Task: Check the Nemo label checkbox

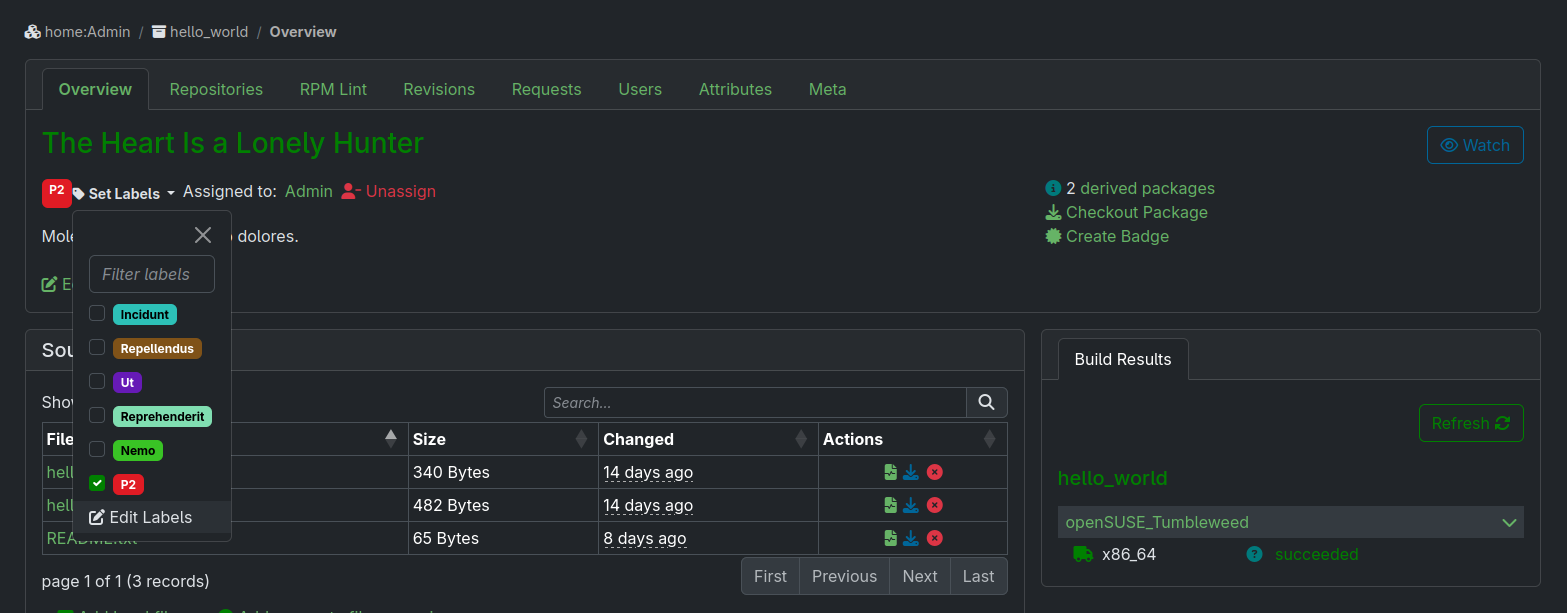Action: (x=97, y=450)
